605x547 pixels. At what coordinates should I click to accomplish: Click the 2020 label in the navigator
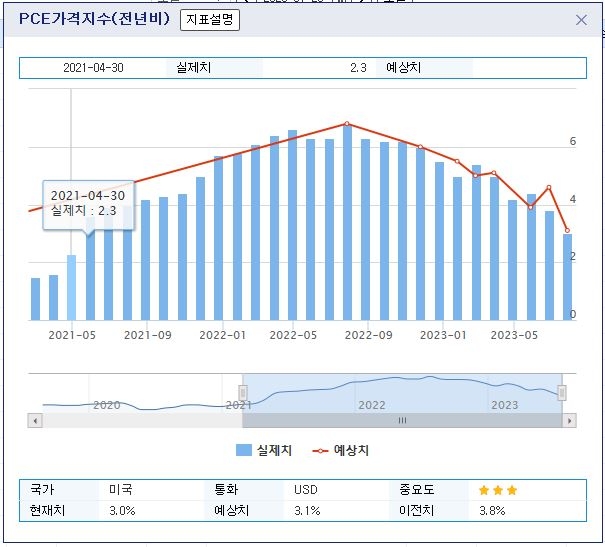(x=107, y=405)
